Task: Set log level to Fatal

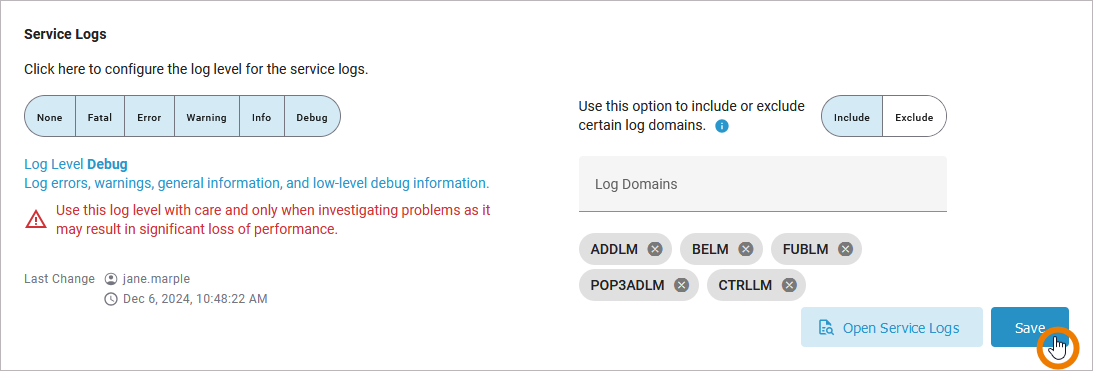Action: tap(100, 116)
